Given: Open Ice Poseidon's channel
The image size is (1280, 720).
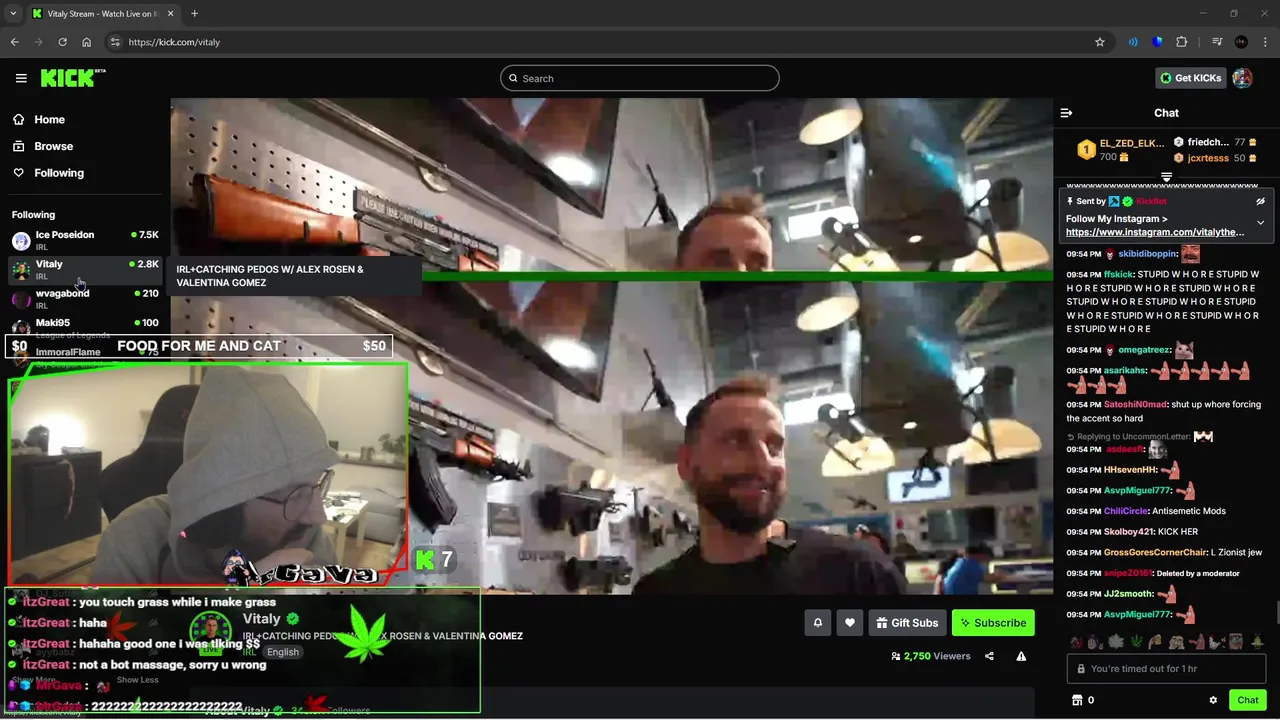Looking at the screenshot, I should click(85, 240).
